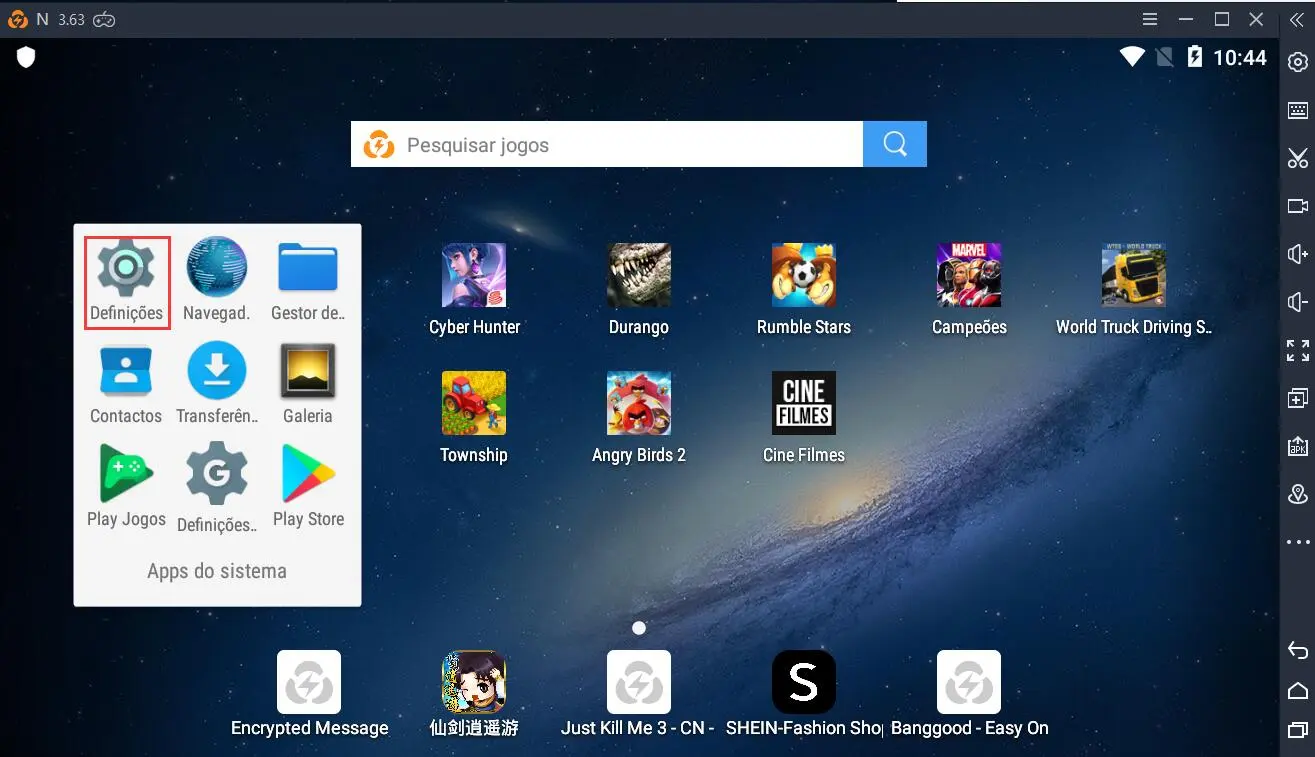This screenshot has height=757, width=1315.
Task: Click the Nox logo in search bar
Action: [378, 145]
